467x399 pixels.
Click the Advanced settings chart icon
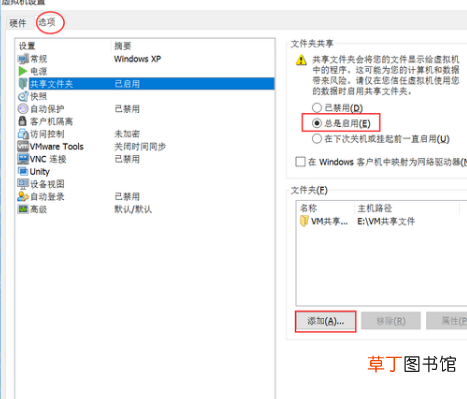tap(23, 209)
